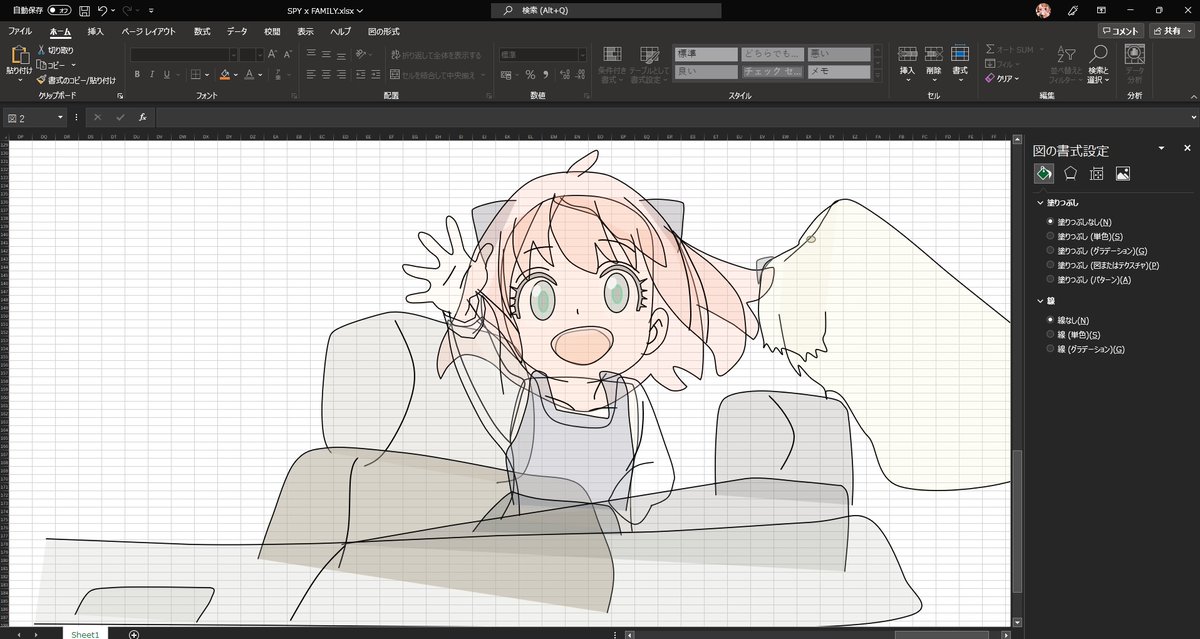The height and width of the screenshot is (639, 1200).
Task: Click the 検索 (Alt+Q) search box
Action: coord(606,10)
